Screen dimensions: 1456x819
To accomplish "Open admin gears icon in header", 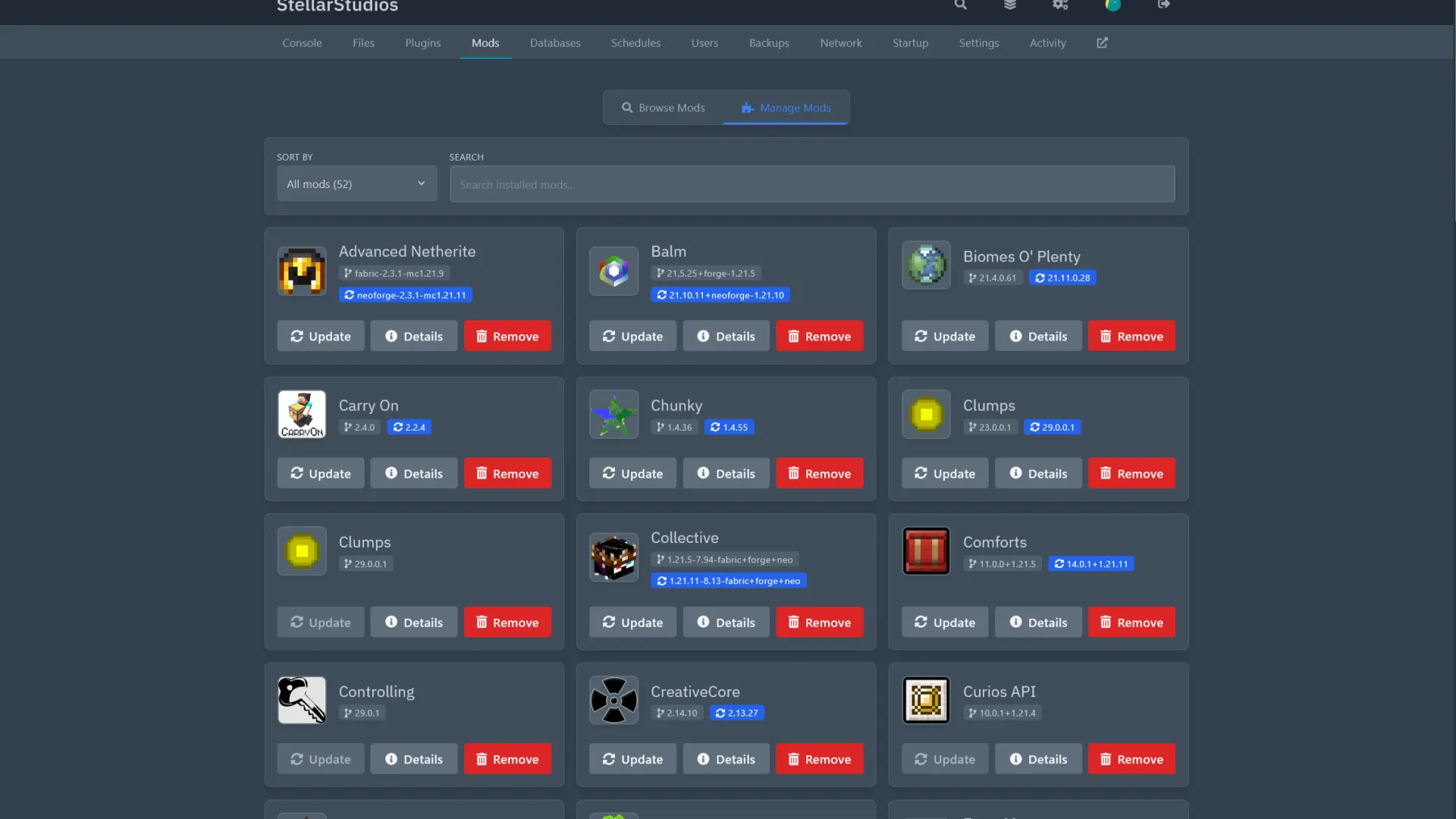I will click(1060, 5).
